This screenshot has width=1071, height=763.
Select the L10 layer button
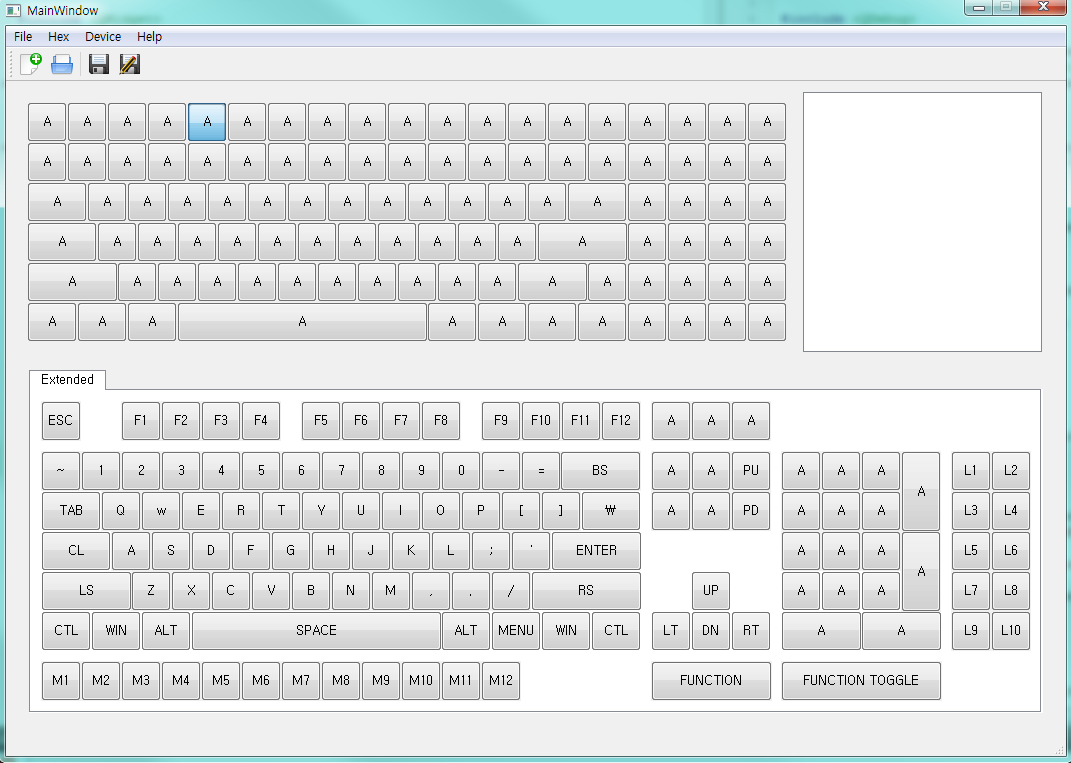pyautogui.click(x=1011, y=630)
